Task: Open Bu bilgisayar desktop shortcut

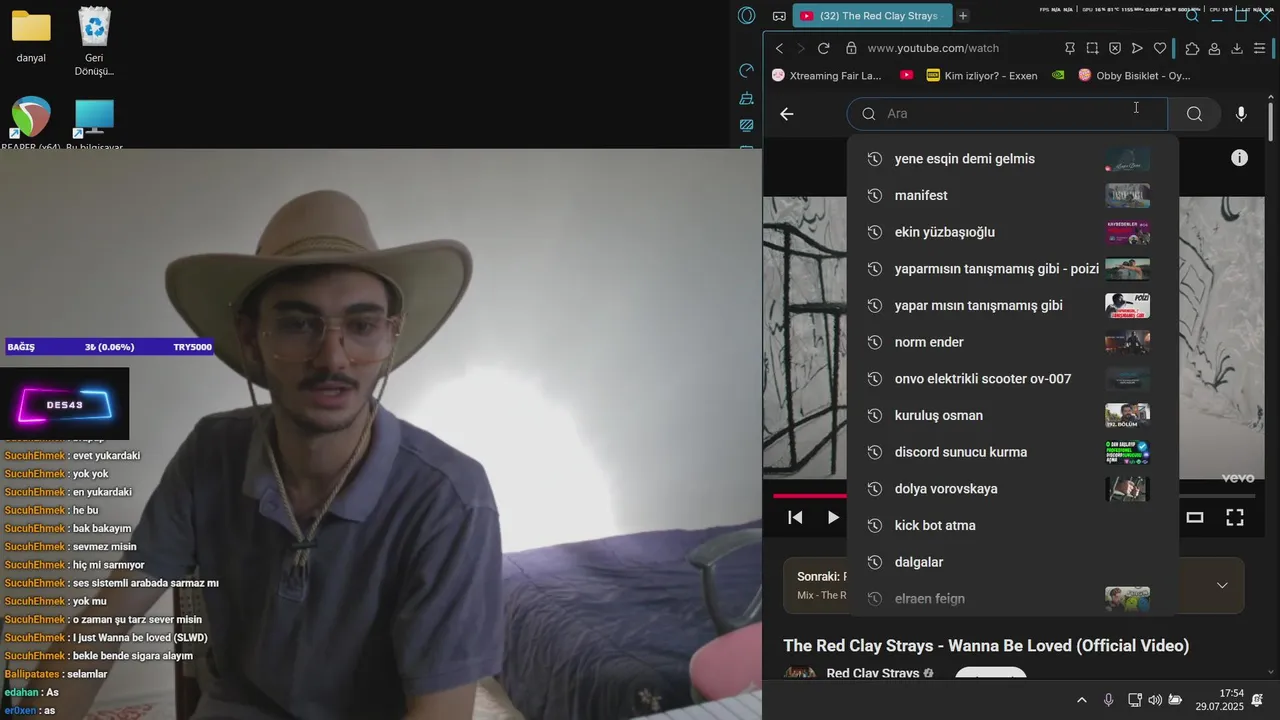Action: pos(94,125)
